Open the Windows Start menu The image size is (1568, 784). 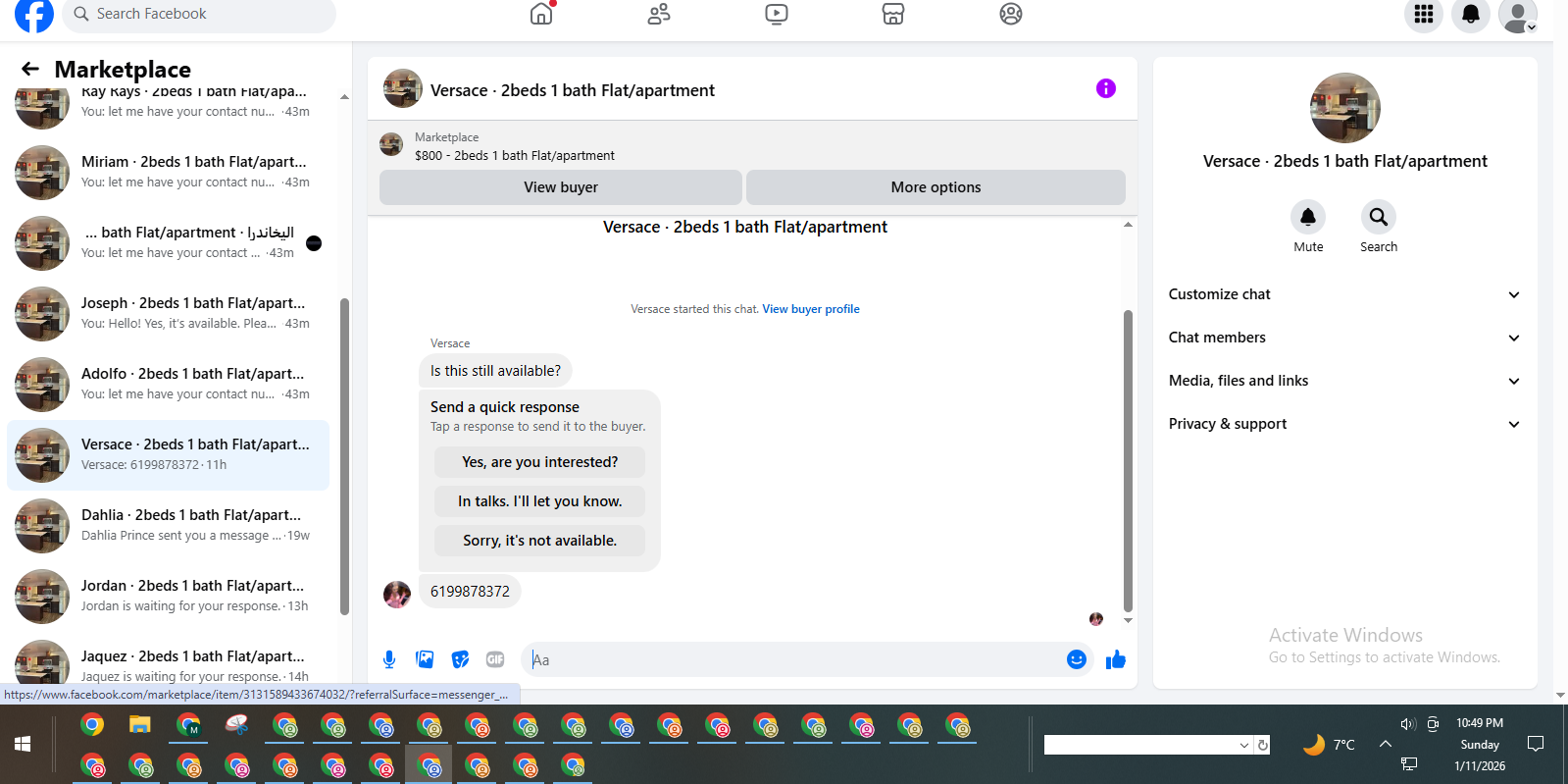tap(23, 744)
